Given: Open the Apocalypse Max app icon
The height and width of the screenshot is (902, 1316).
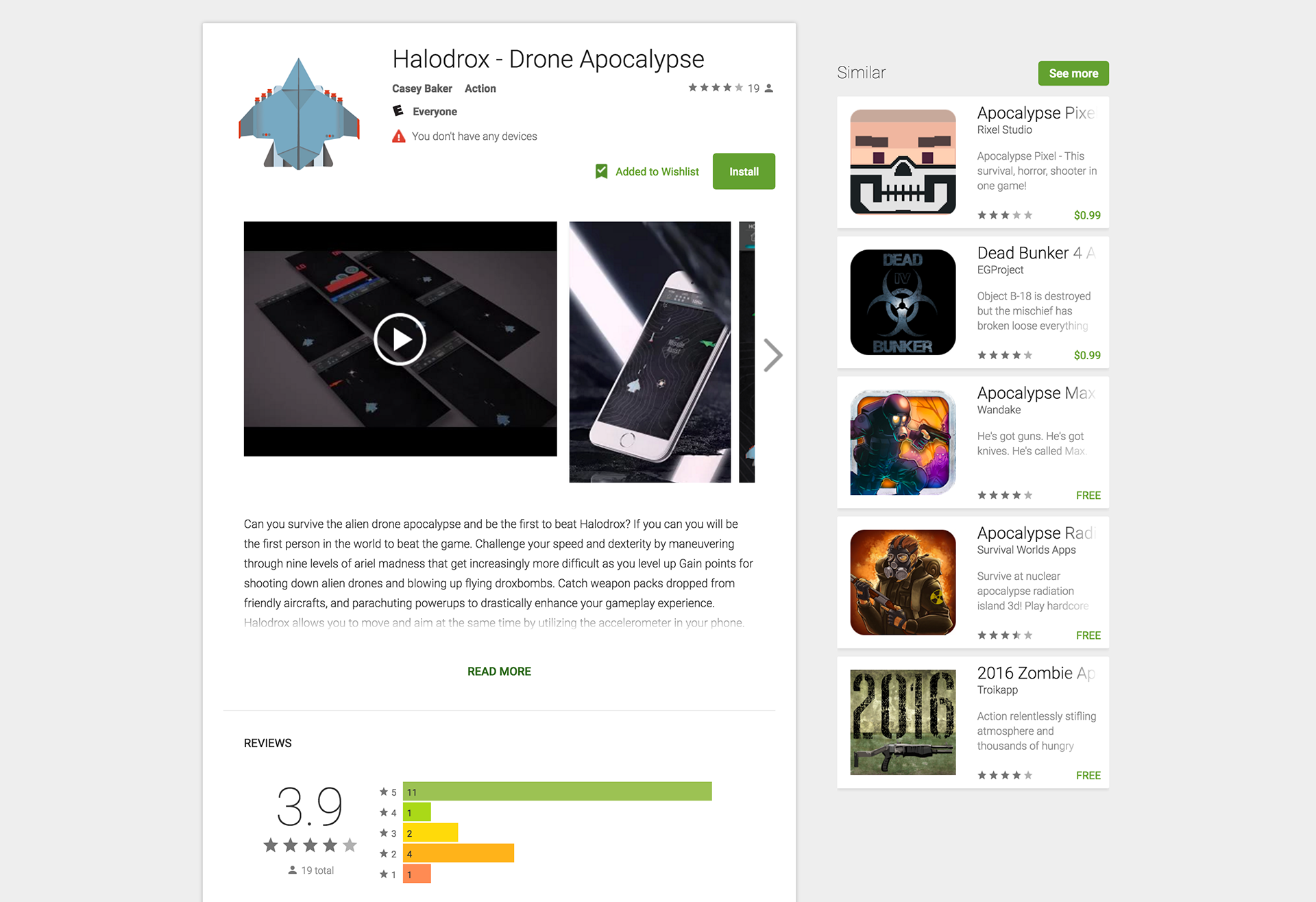Looking at the screenshot, I should pyautogui.click(x=903, y=442).
